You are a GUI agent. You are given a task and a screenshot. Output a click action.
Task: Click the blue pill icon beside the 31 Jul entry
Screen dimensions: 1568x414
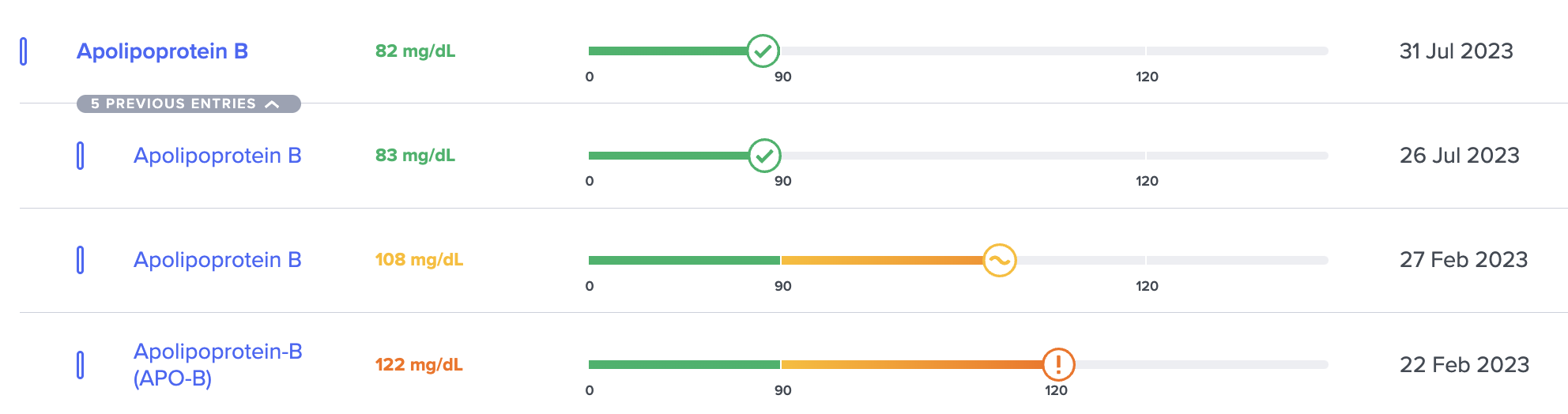click(24, 51)
